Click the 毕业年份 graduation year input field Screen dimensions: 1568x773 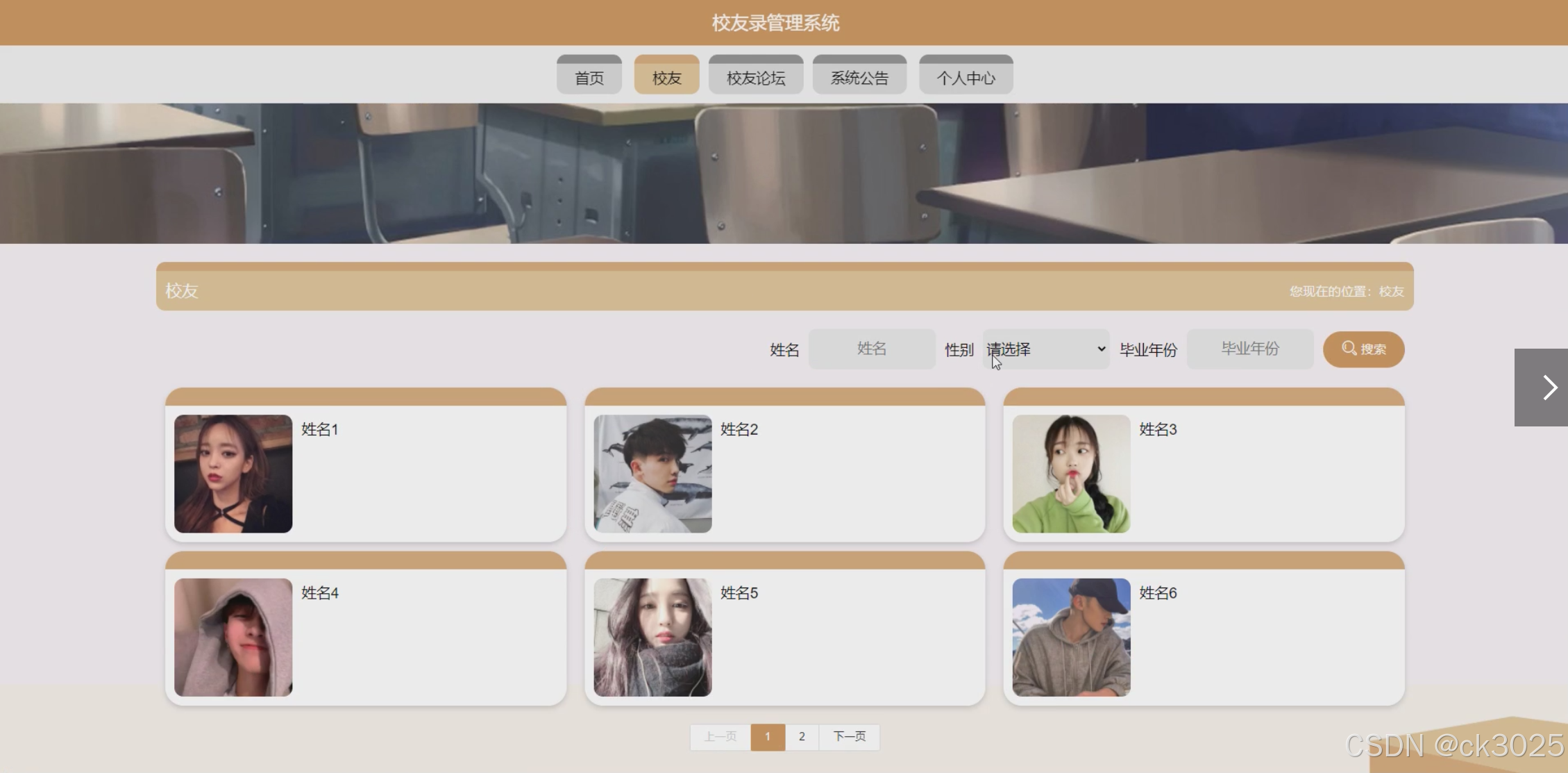pyautogui.click(x=1249, y=349)
